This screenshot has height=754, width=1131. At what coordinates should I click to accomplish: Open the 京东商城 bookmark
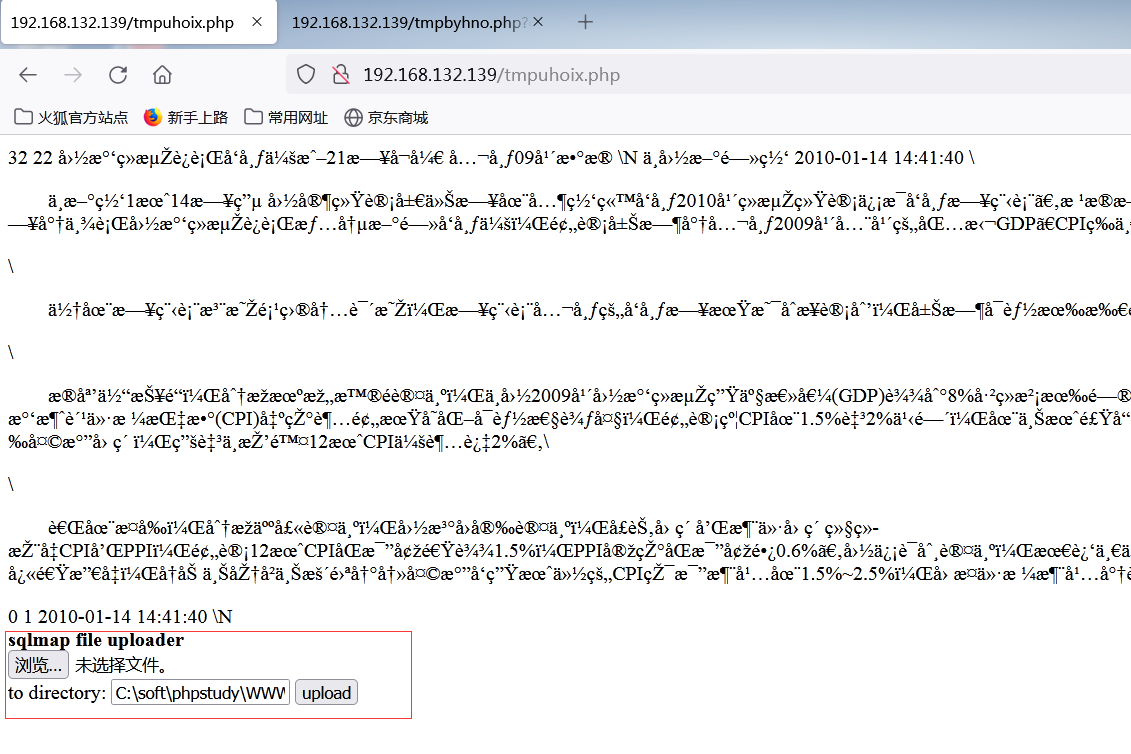coord(394,116)
